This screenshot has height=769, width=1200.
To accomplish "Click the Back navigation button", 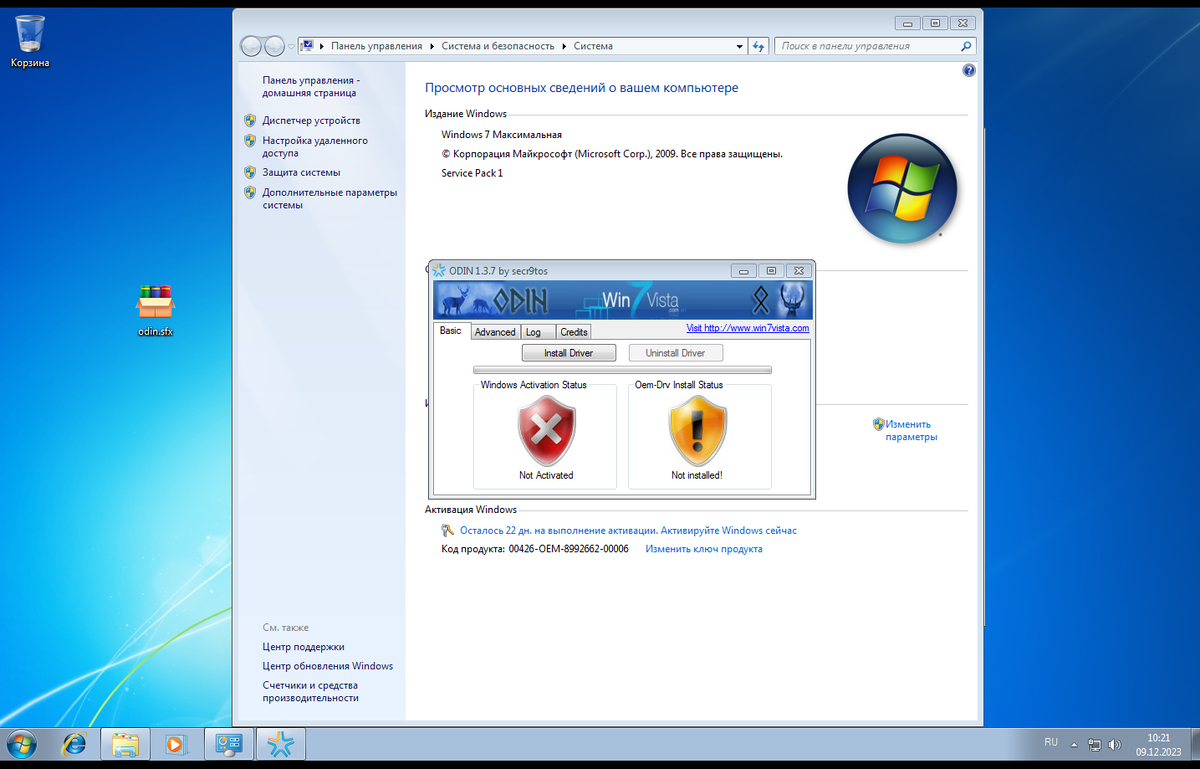I will [251, 46].
